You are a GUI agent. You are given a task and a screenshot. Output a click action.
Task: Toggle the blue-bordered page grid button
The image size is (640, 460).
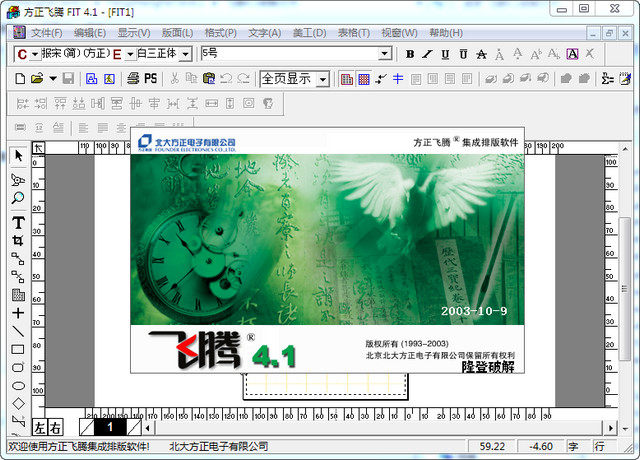[x=364, y=79]
